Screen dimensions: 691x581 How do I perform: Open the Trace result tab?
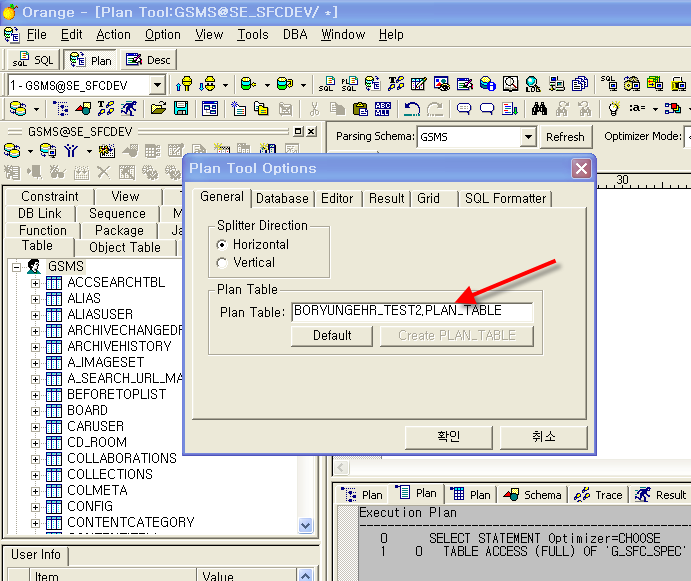598,495
